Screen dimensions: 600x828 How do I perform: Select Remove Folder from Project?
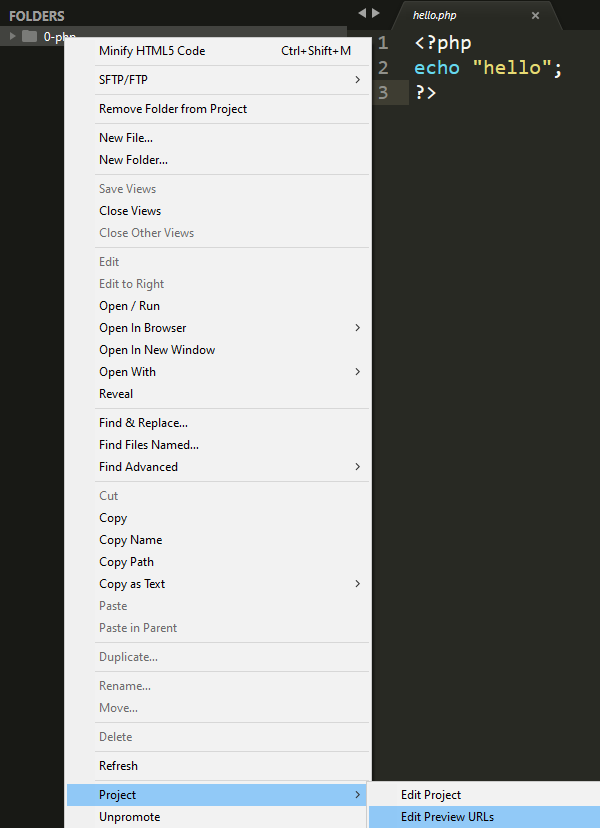(x=173, y=109)
